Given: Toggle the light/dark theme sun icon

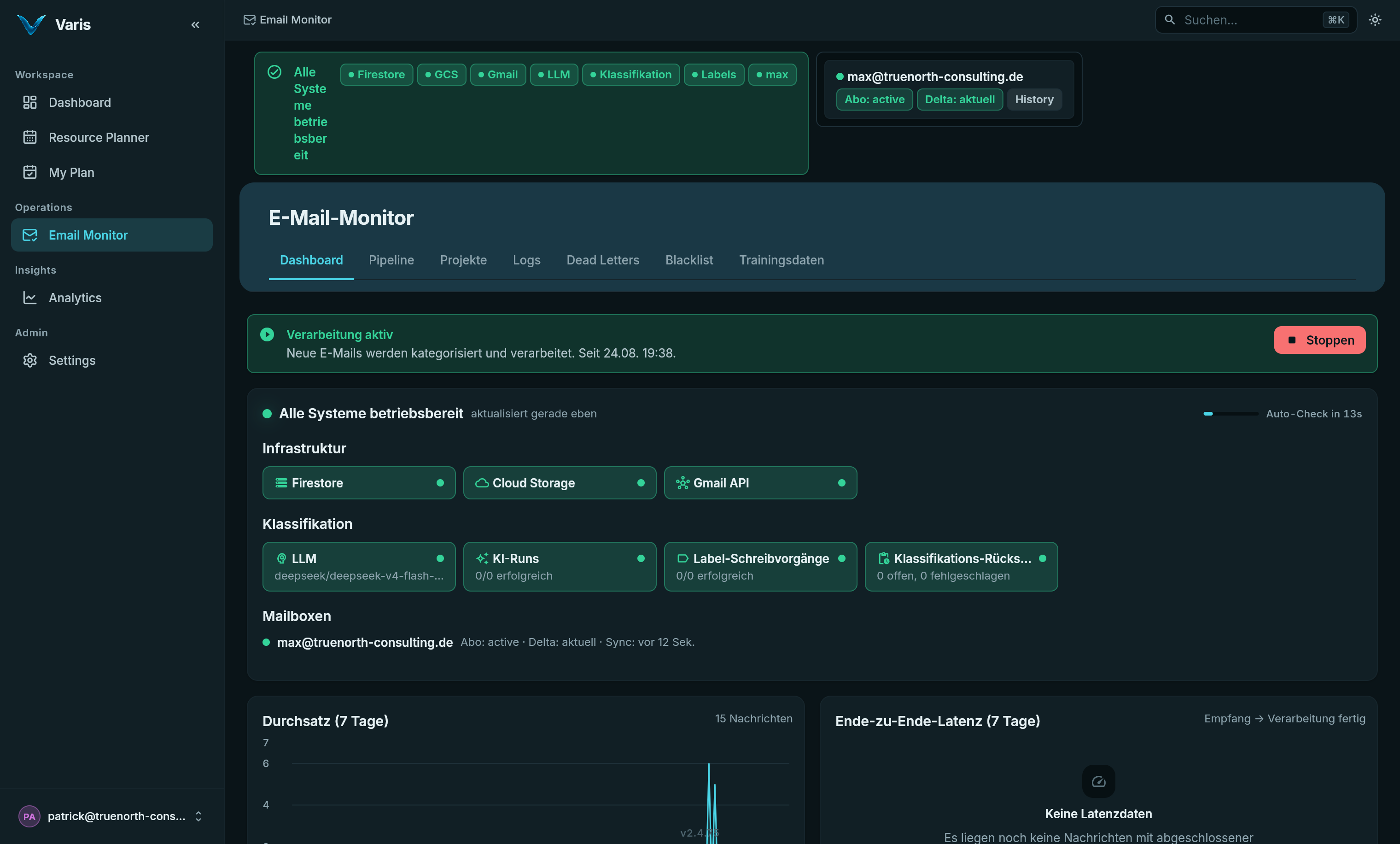Looking at the screenshot, I should click(x=1375, y=20).
